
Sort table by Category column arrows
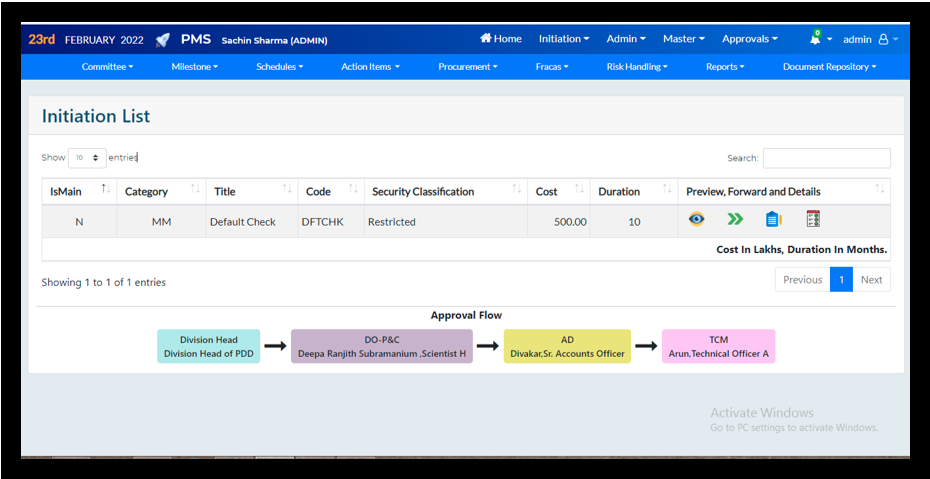[195, 190]
